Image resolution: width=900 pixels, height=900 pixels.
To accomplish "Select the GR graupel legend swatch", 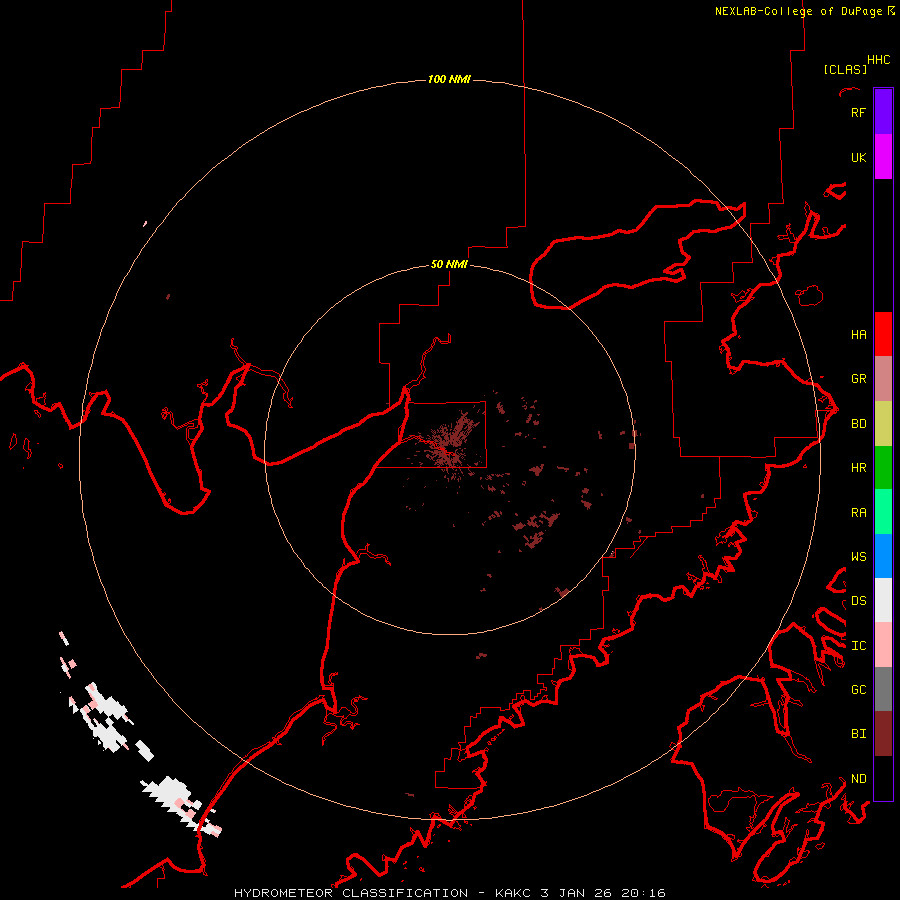I will (x=883, y=378).
